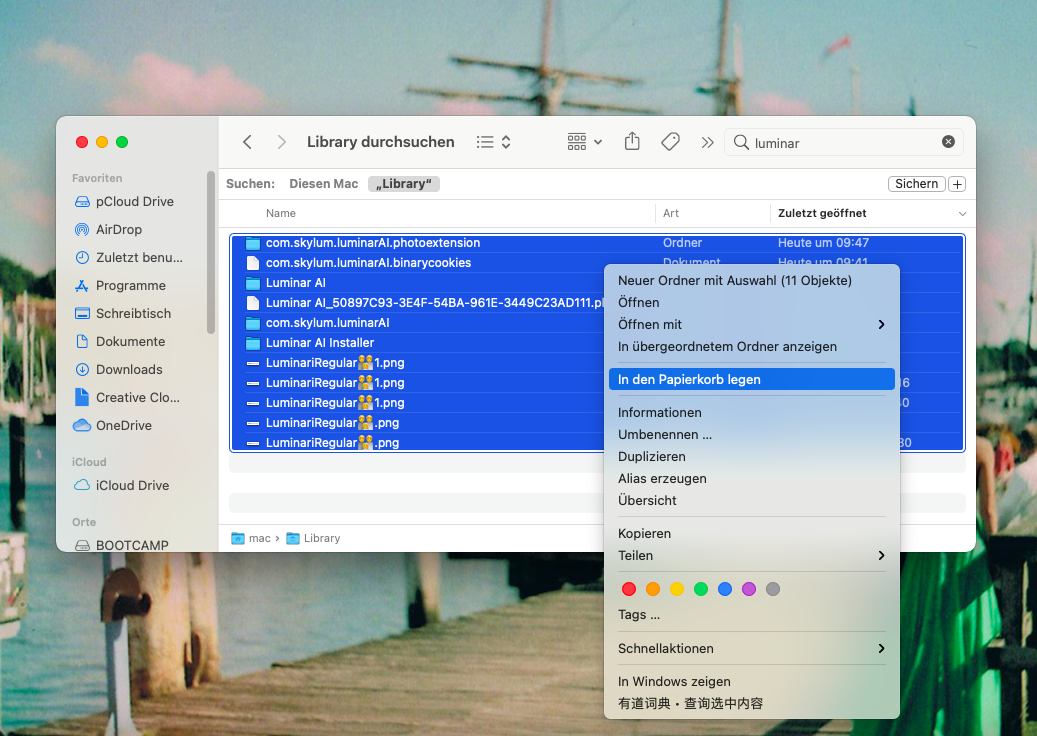The width and height of the screenshot is (1037, 736).
Task: Go forward with the right chevron
Action: 282,142
